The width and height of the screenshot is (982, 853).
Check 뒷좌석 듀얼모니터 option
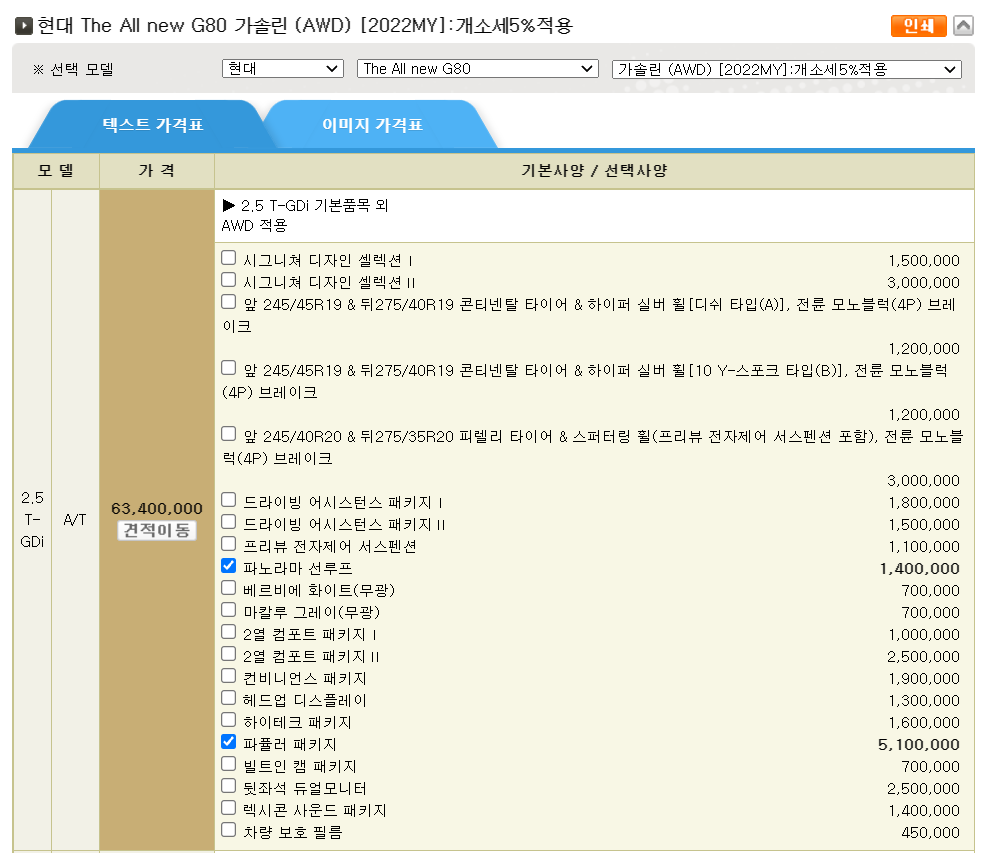click(x=229, y=786)
